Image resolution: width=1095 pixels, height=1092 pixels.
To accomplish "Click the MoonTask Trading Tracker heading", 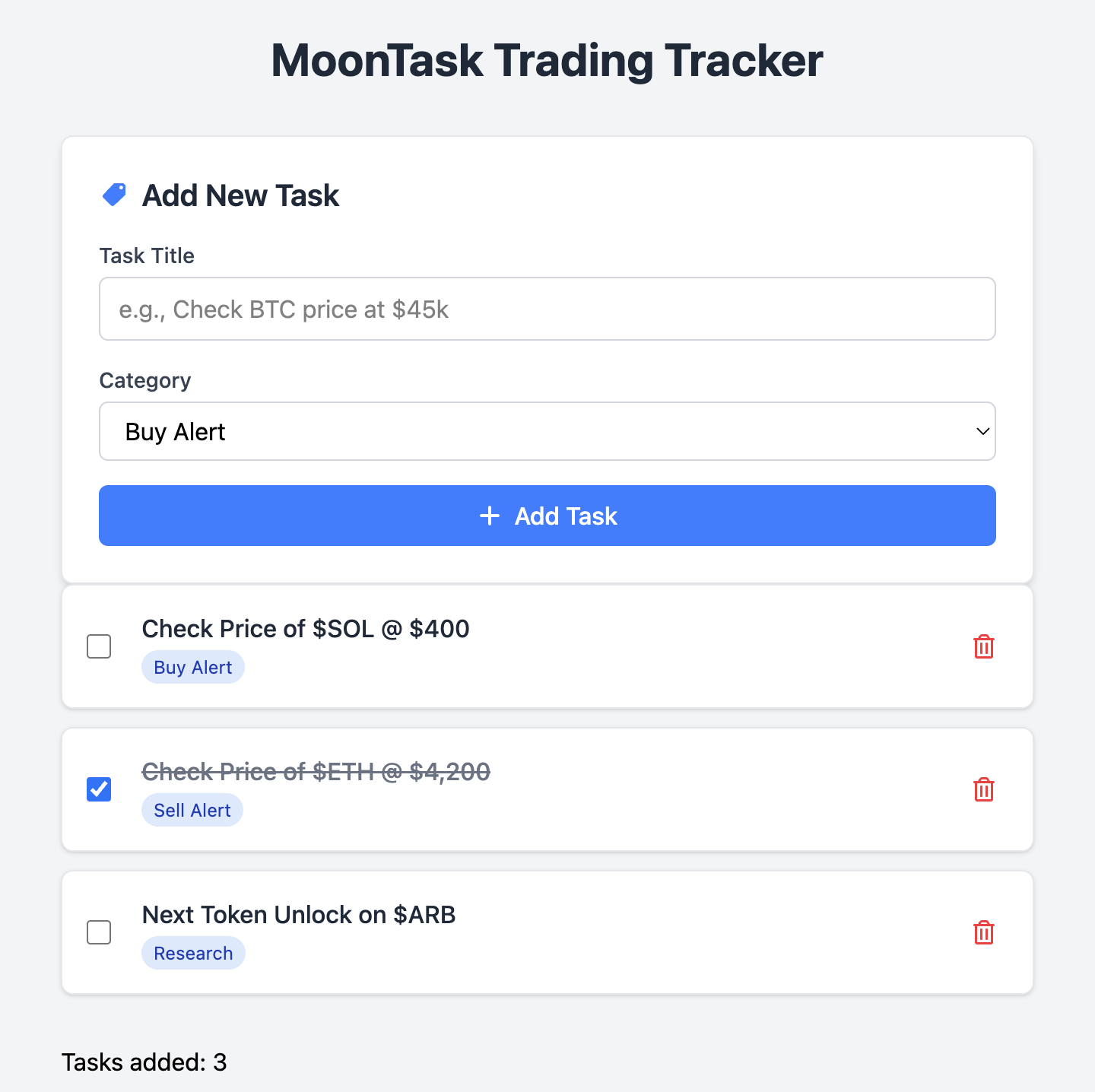I will (547, 60).
